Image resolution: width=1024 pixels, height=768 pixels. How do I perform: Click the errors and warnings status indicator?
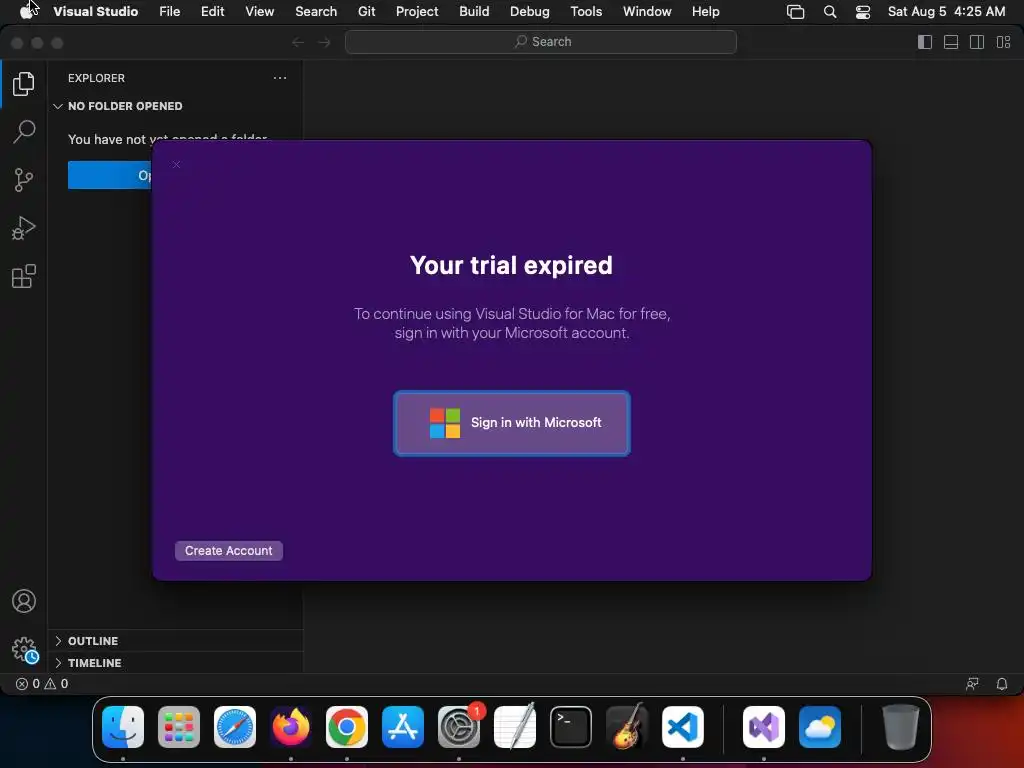click(42, 684)
